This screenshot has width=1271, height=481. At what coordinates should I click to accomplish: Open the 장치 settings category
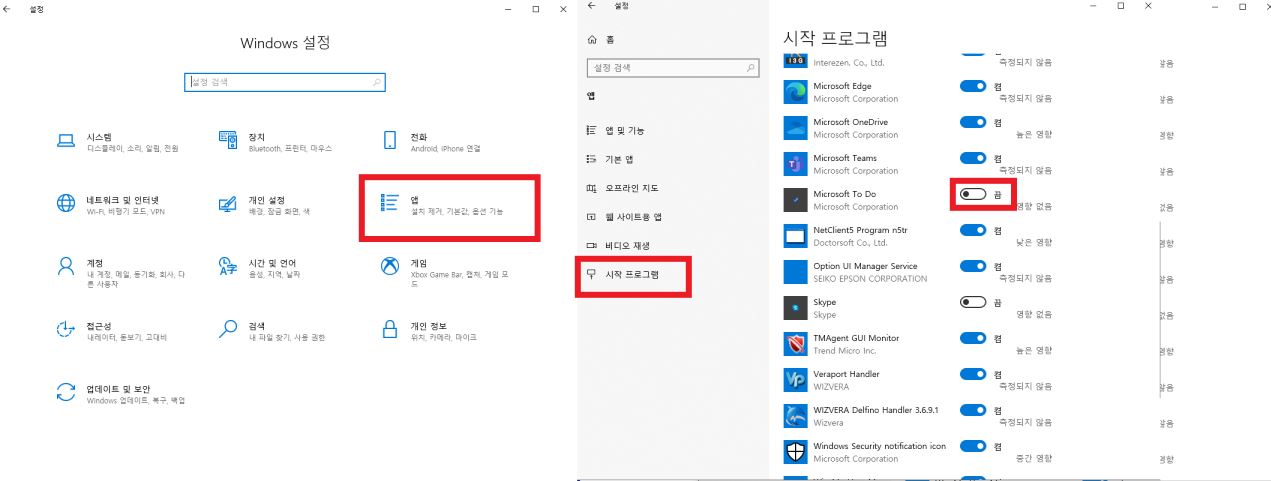(x=276, y=142)
